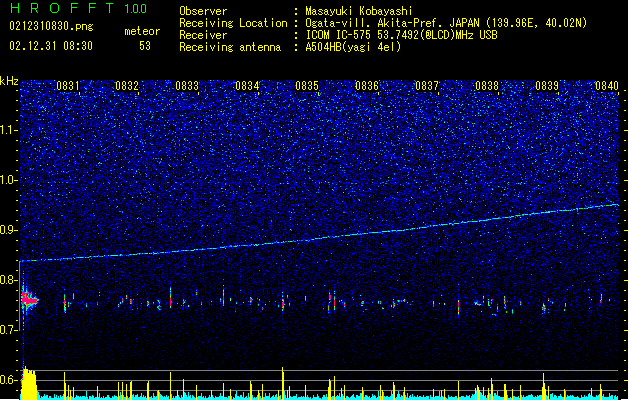This screenshot has height=400, width=629.
Task: Click the kHz axis unit label
Action: tap(9, 81)
